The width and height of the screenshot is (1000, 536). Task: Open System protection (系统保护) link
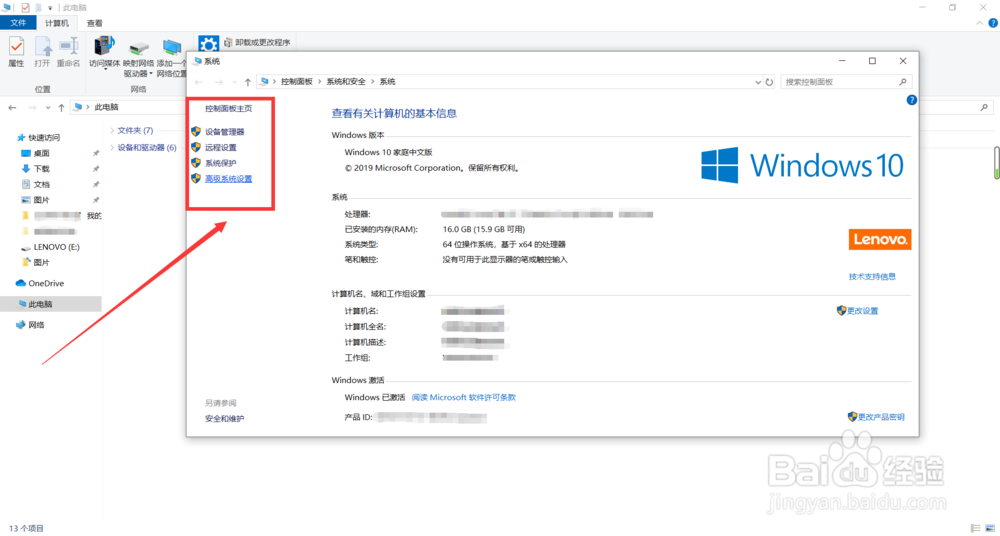(221, 163)
